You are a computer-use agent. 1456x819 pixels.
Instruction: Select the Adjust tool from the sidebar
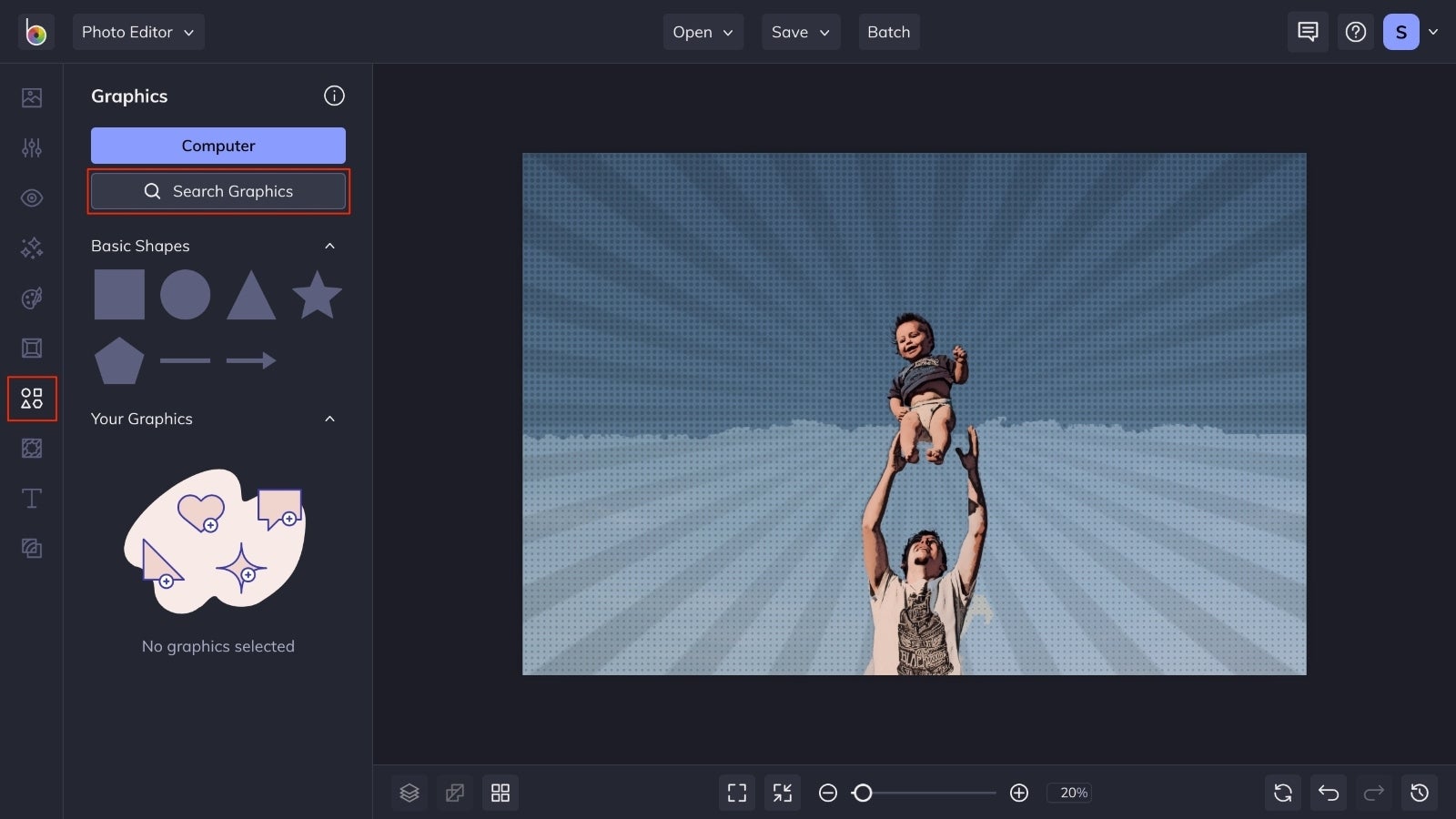[31, 147]
